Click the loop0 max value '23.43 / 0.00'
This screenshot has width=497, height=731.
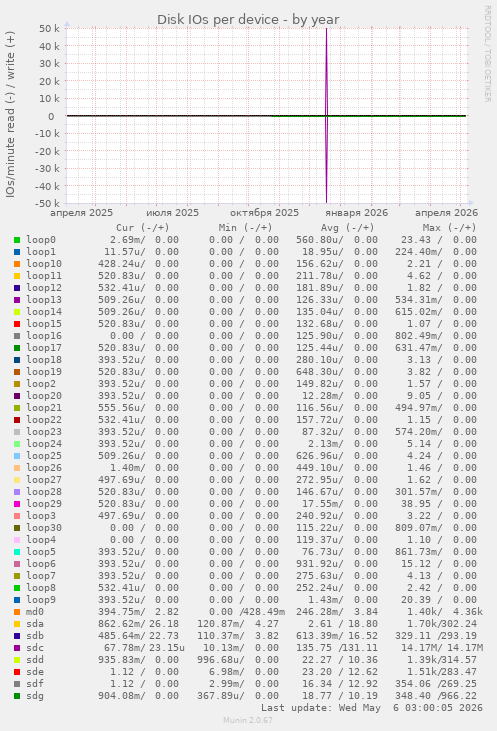(x=439, y=240)
